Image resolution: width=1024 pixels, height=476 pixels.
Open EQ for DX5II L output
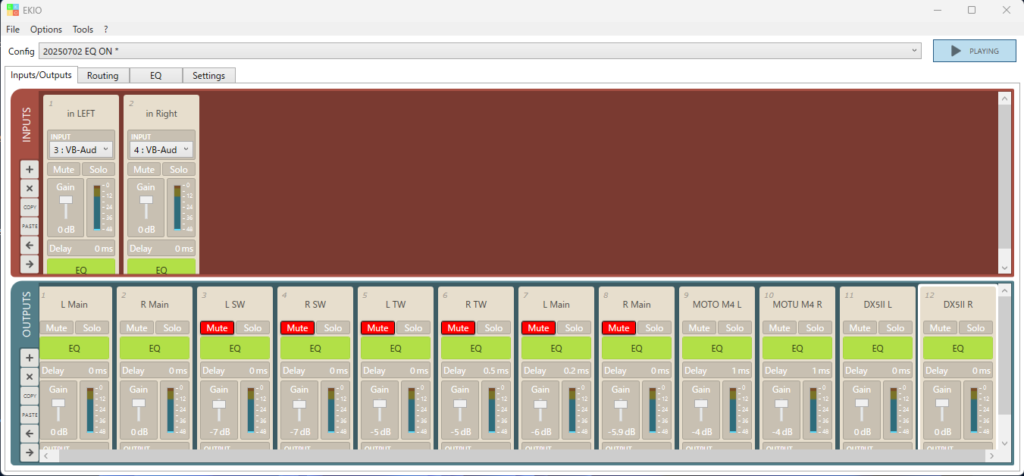878,349
